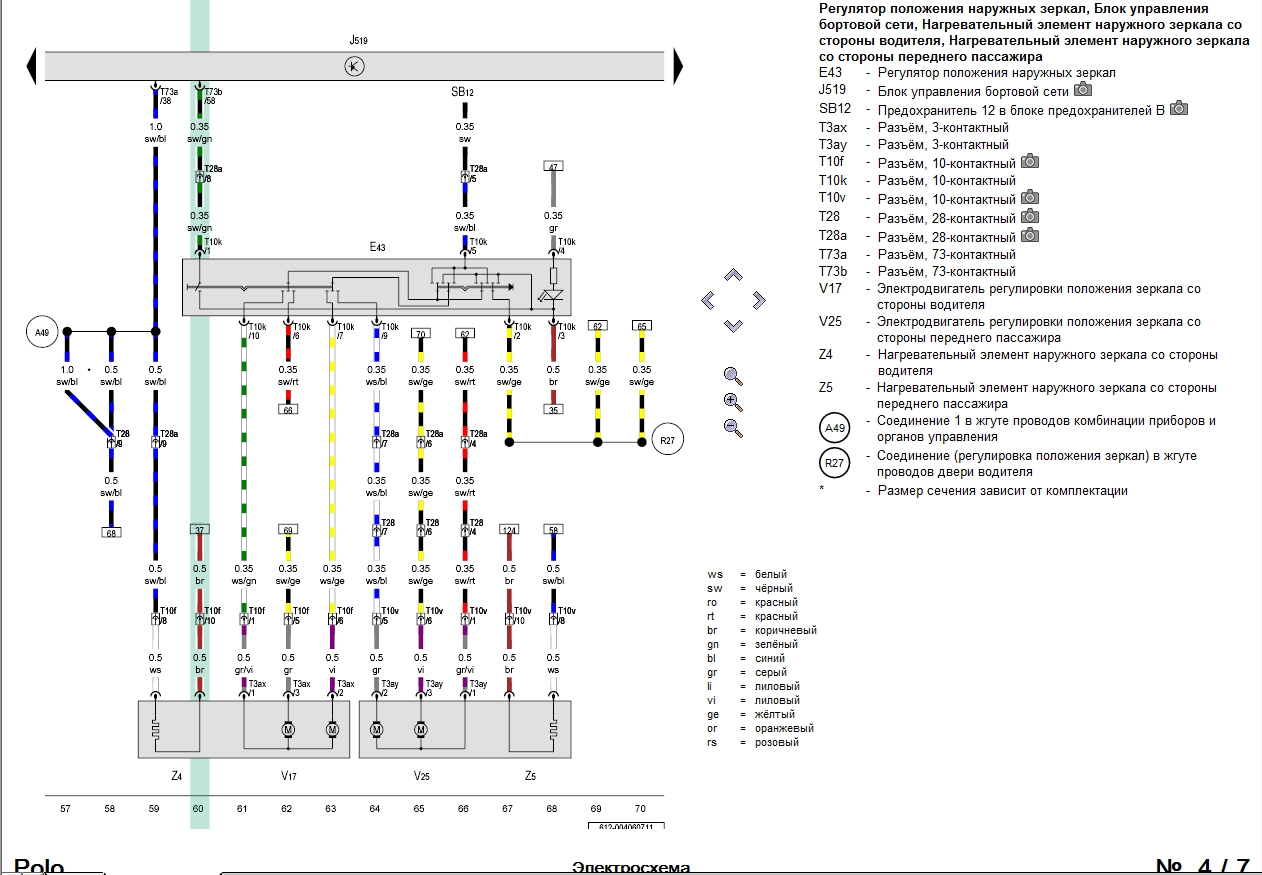
Task: Pan the diagram right with the arrow
Action: [758, 300]
